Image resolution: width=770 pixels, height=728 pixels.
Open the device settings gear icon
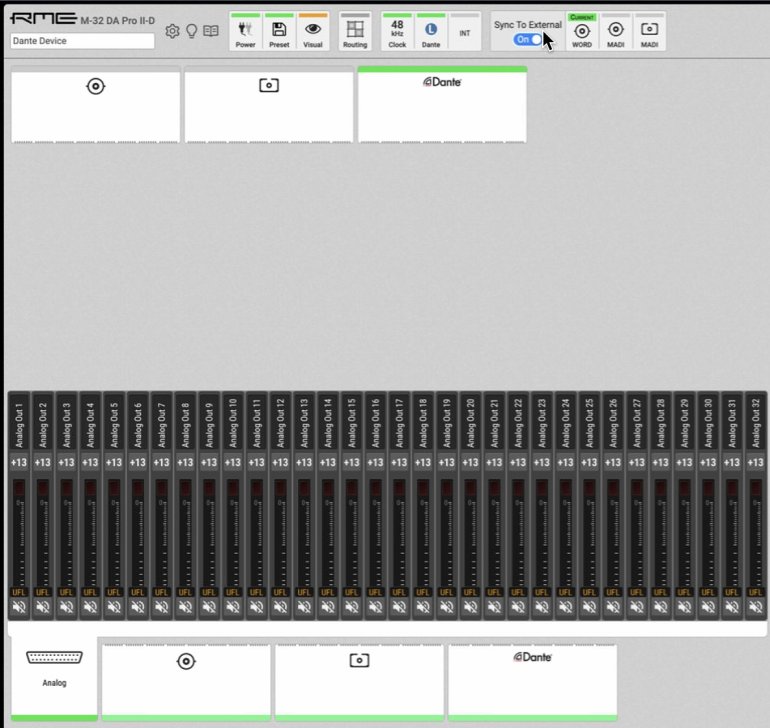pos(172,31)
